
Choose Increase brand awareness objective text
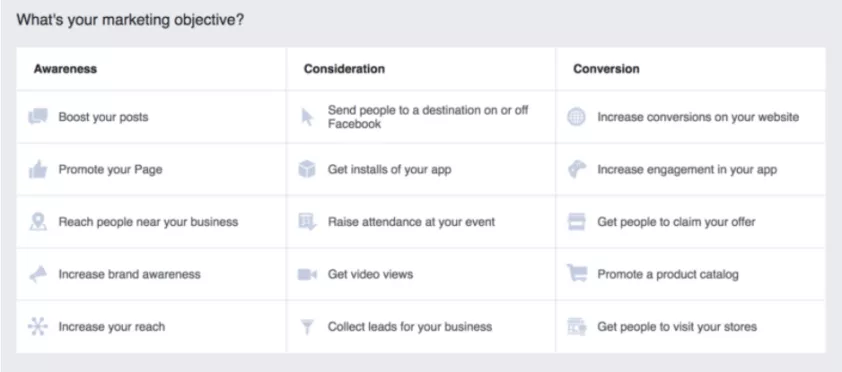(129, 274)
